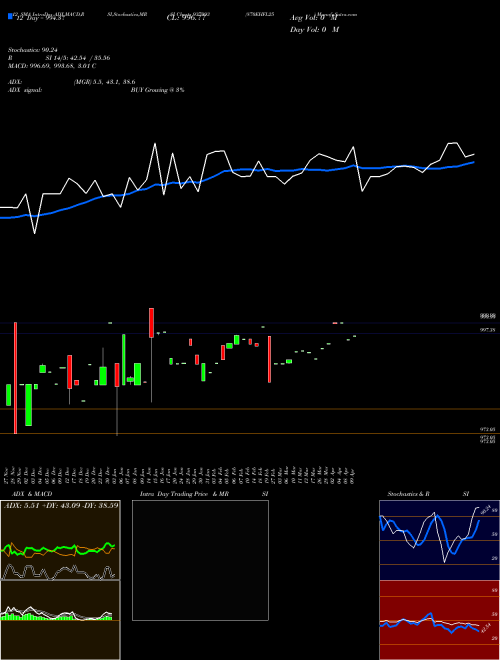Click the red RSI chart panel

tap(439, 620)
